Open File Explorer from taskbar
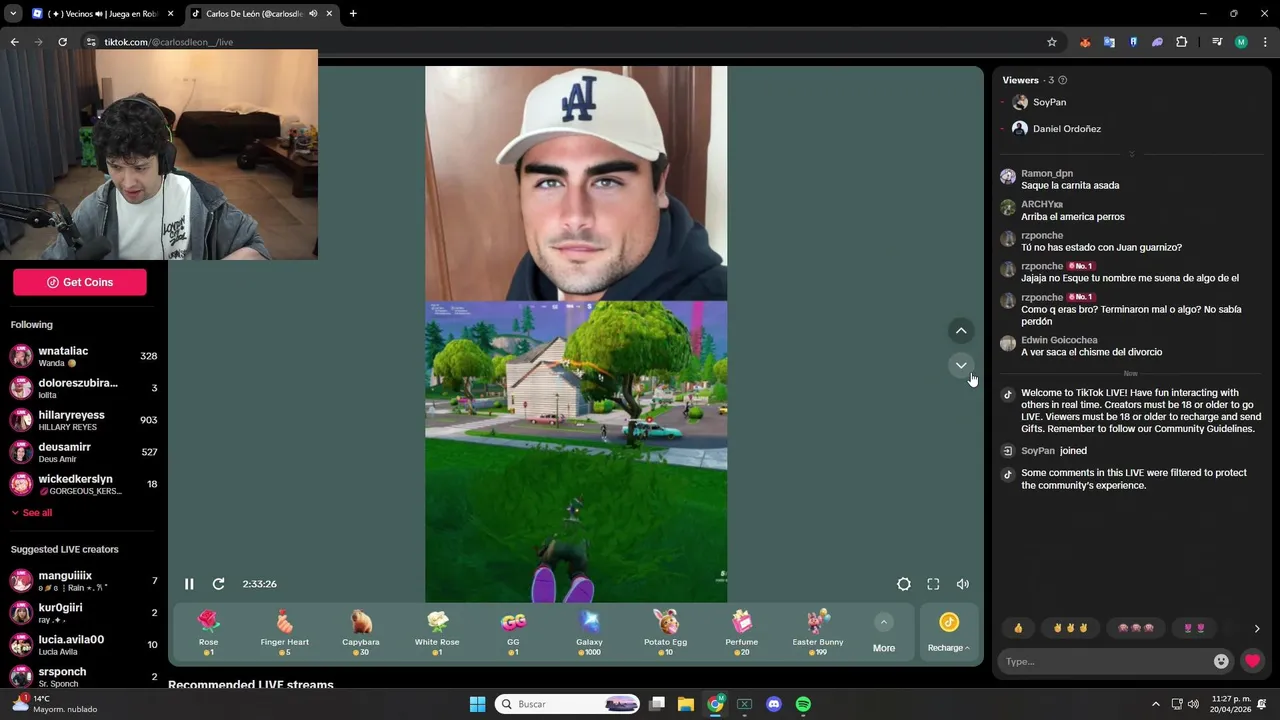1280x720 pixels. [686, 704]
